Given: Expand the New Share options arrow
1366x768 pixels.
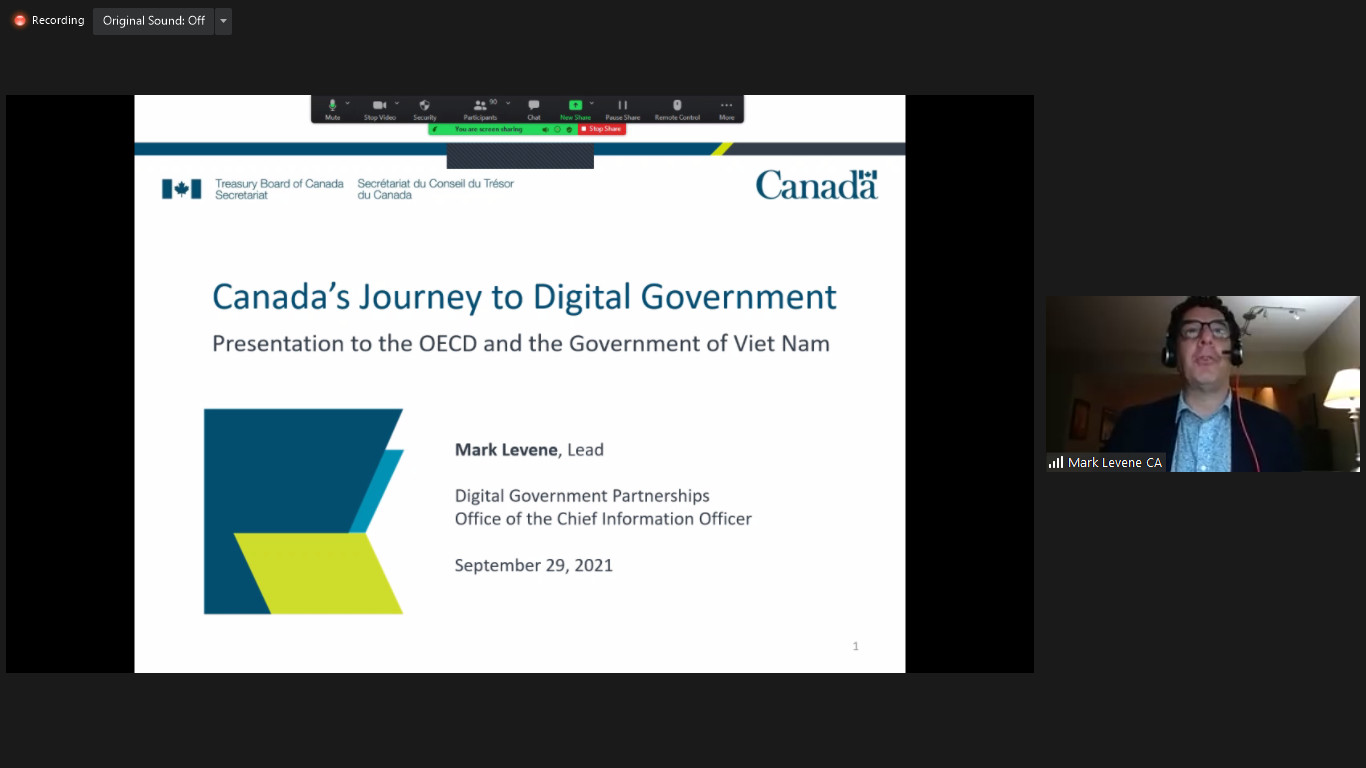Looking at the screenshot, I should (x=592, y=103).
